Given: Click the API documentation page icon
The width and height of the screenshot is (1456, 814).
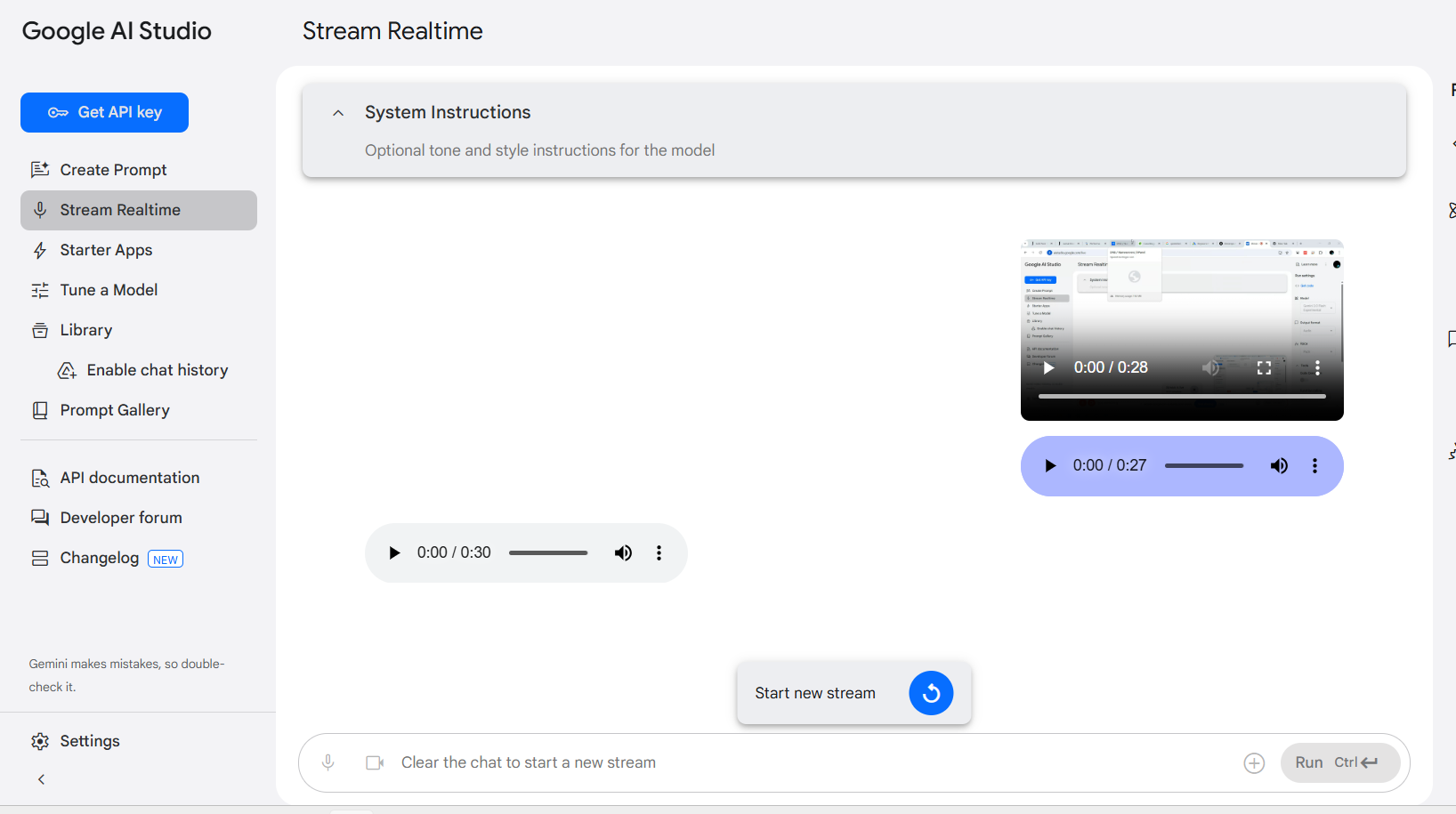Looking at the screenshot, I should point(40,478).
